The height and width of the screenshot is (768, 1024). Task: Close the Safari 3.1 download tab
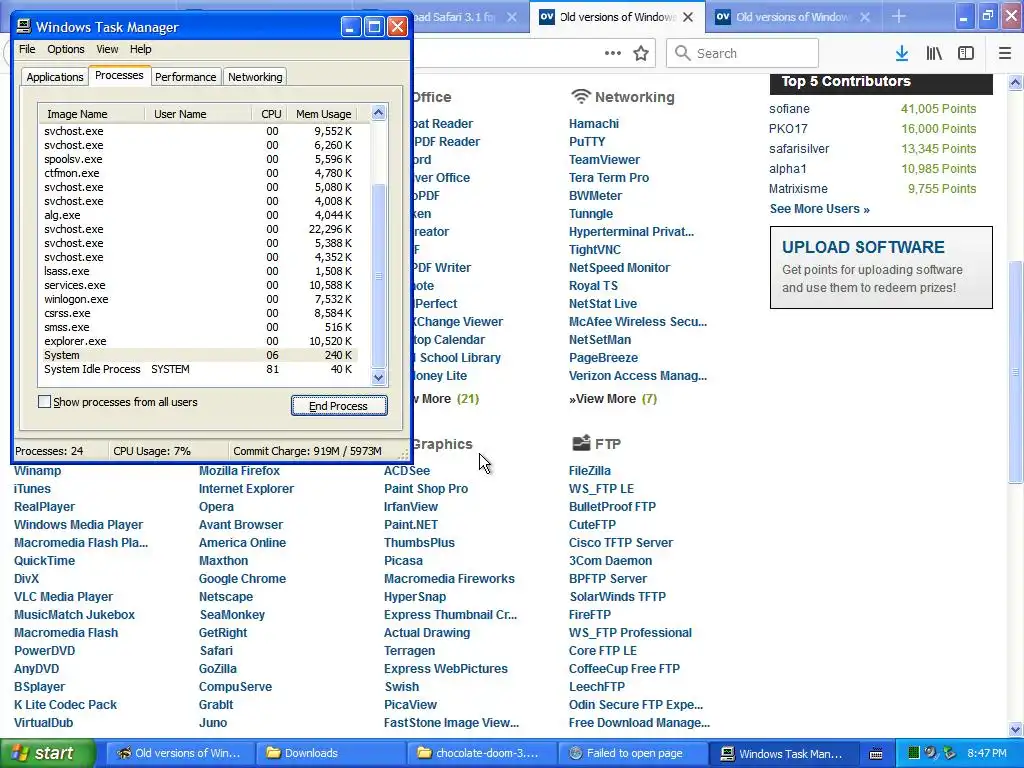[512, 18]
